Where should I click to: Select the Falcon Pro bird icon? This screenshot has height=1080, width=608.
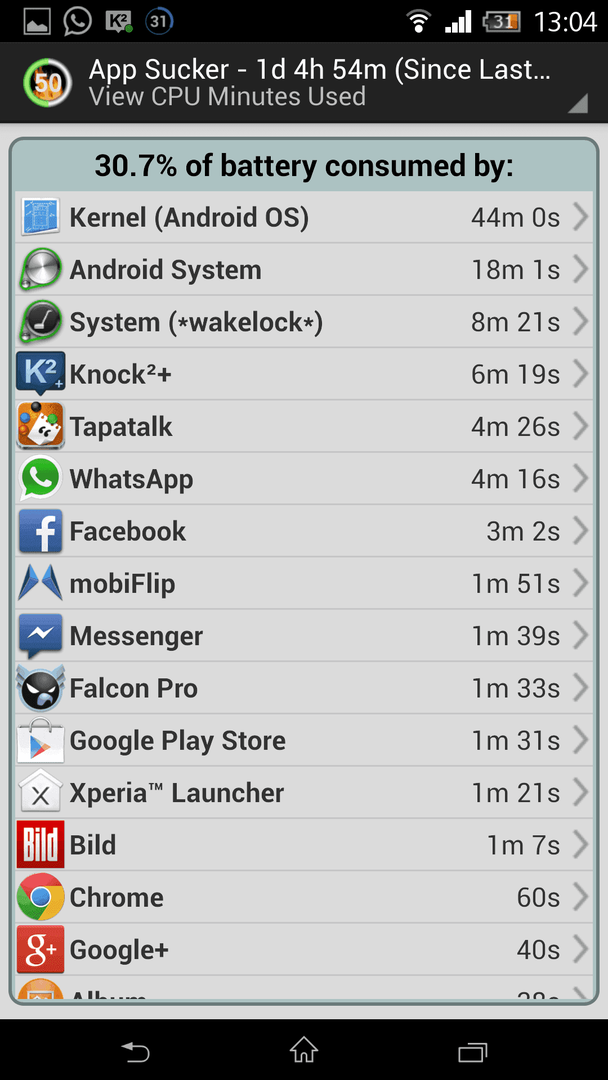(41, 688)
